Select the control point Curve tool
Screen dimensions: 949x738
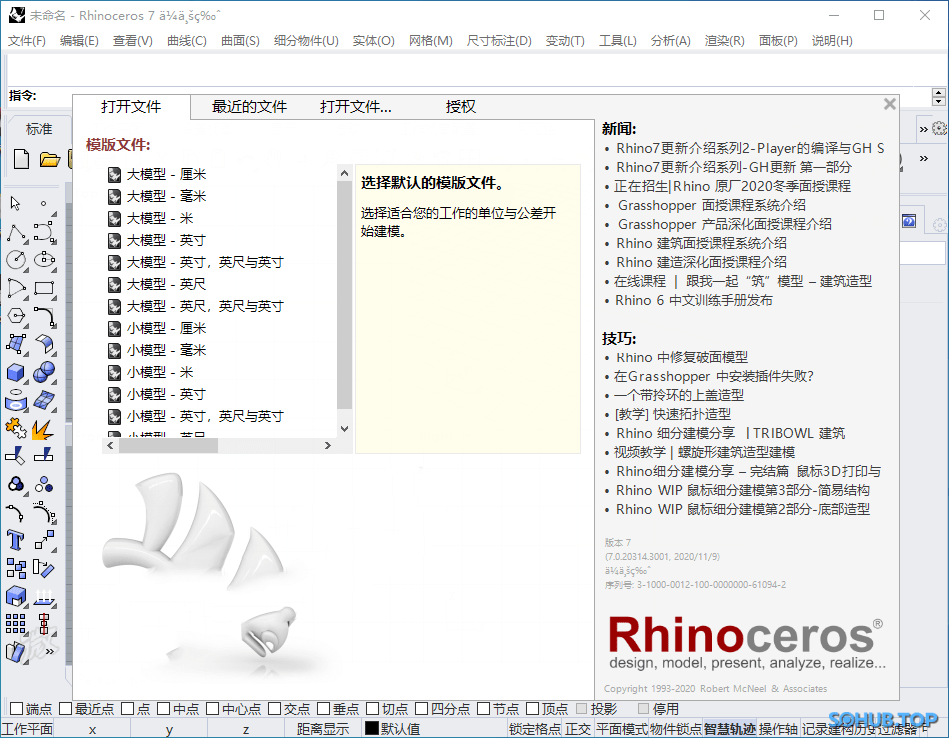(44, 232)
